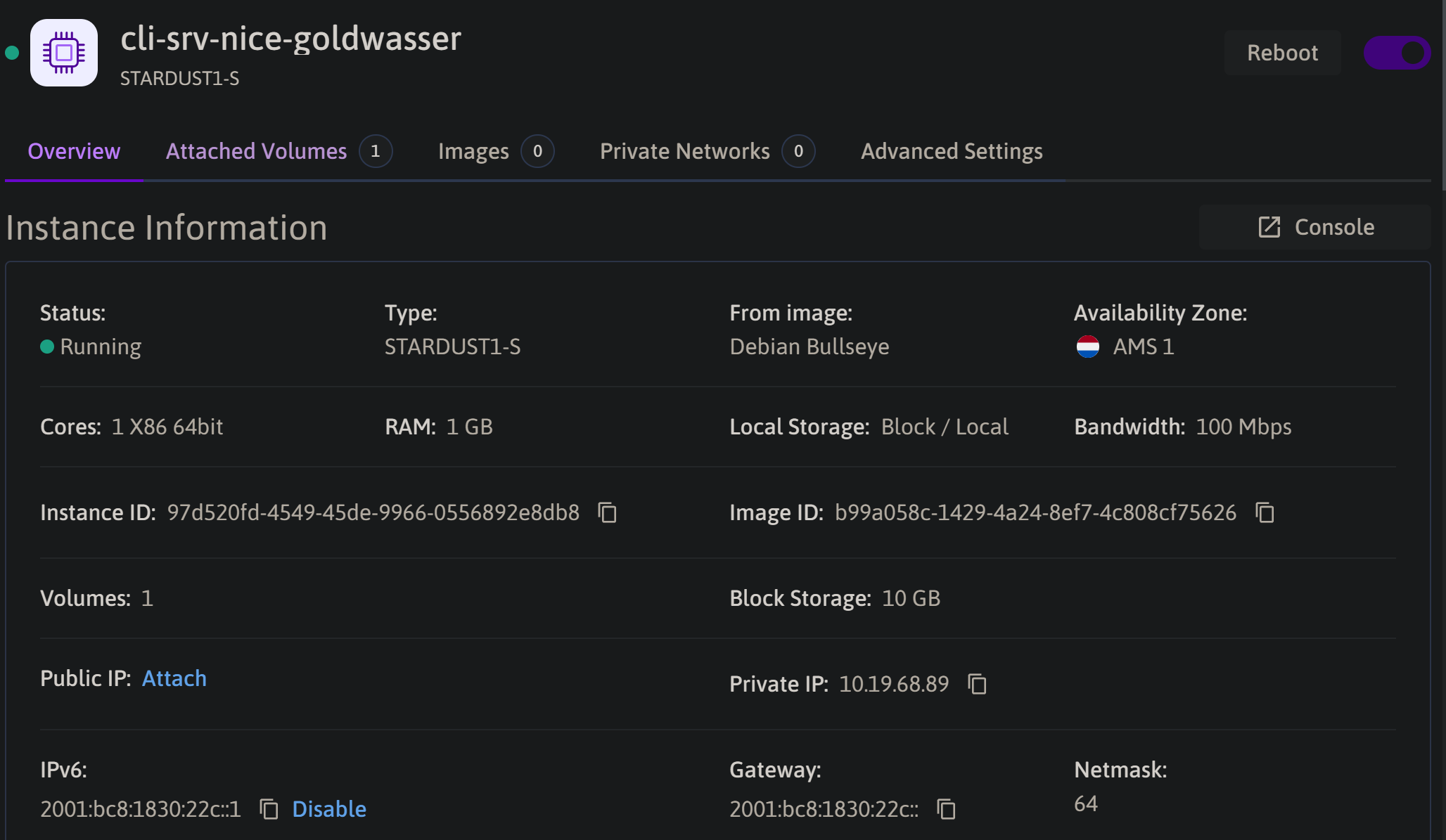Open the Advanced Settings tab
Image resolution: width=1446 pixels, height=840 pixels.
[952, 151]
